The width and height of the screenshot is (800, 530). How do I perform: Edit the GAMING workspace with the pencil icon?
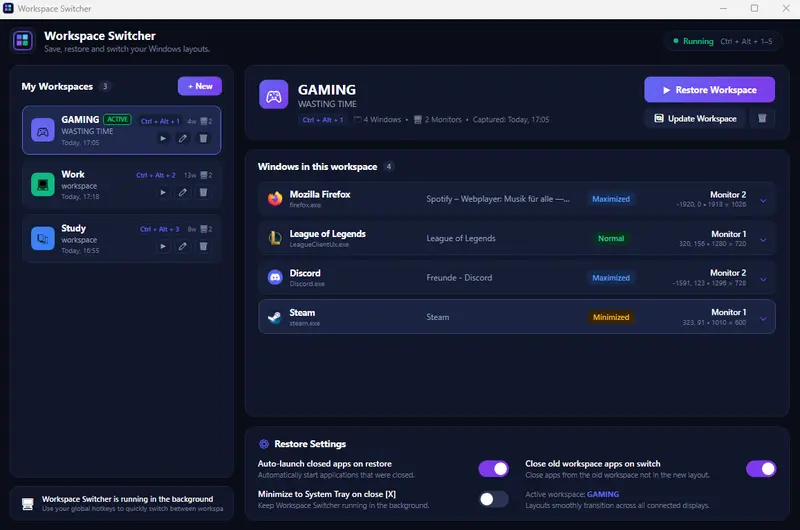182,138
